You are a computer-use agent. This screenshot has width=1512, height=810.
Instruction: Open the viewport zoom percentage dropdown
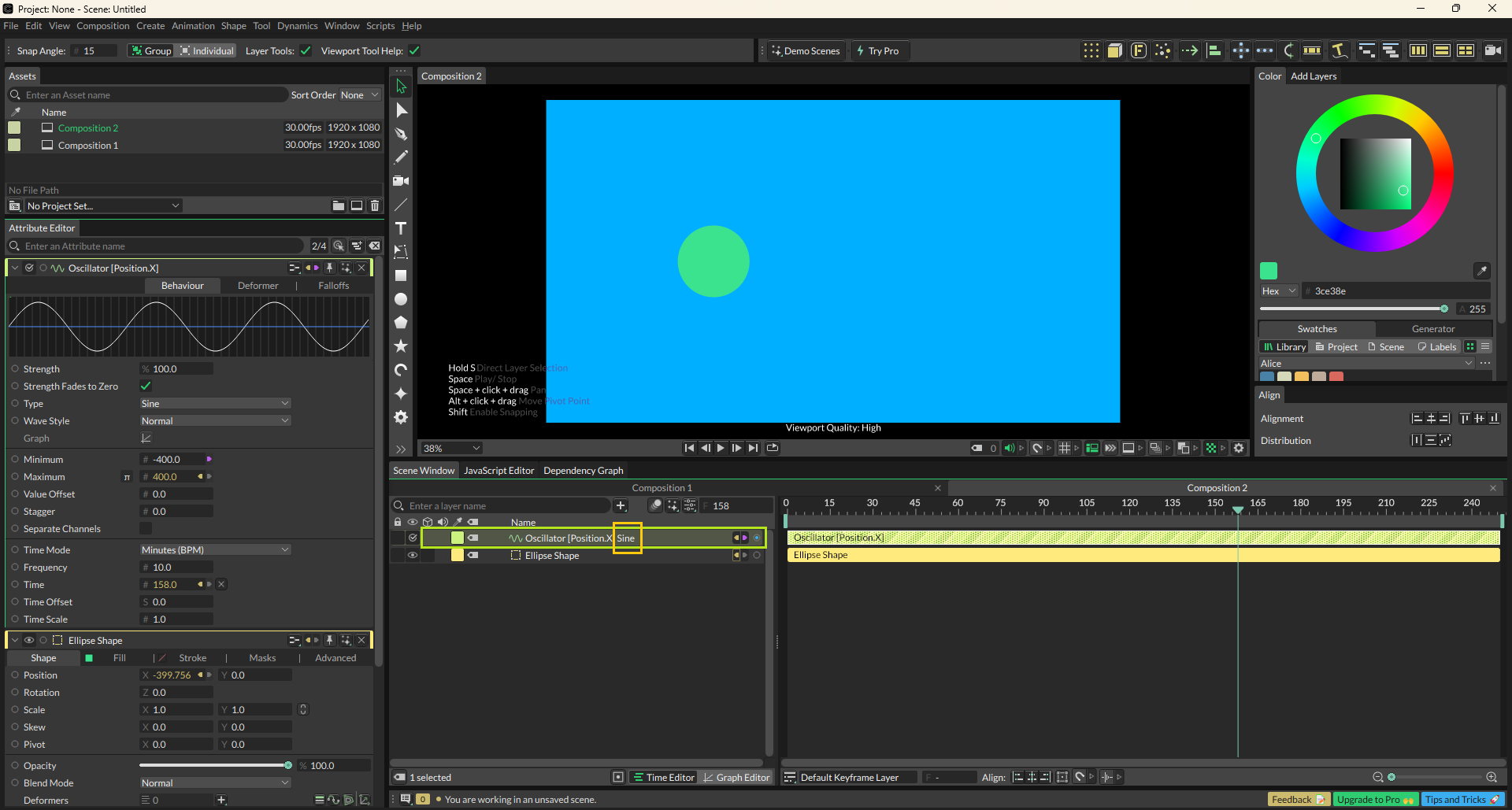point(451,449)
